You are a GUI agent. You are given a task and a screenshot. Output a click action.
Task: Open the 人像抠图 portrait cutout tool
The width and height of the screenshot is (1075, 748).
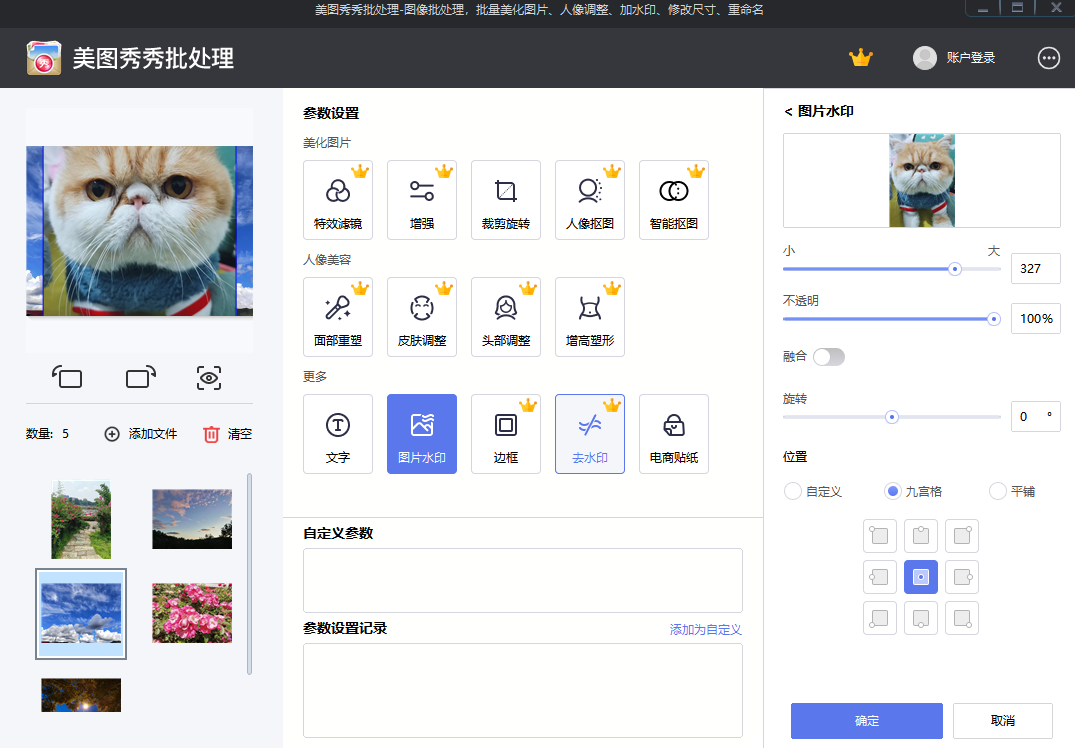pyautogui.click(x=589, y=199)
